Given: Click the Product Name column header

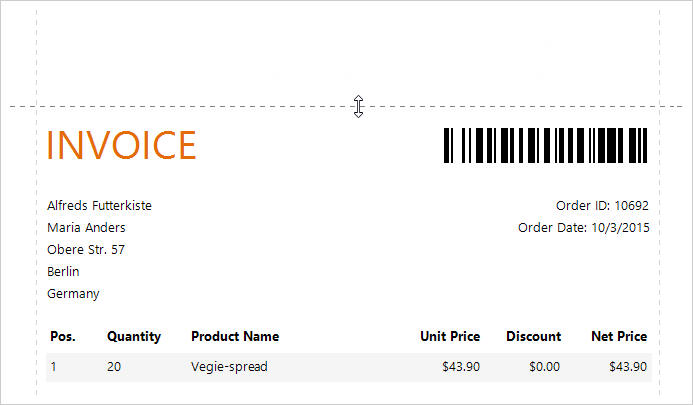Looking at the screenshot, I should pos(235,337).
